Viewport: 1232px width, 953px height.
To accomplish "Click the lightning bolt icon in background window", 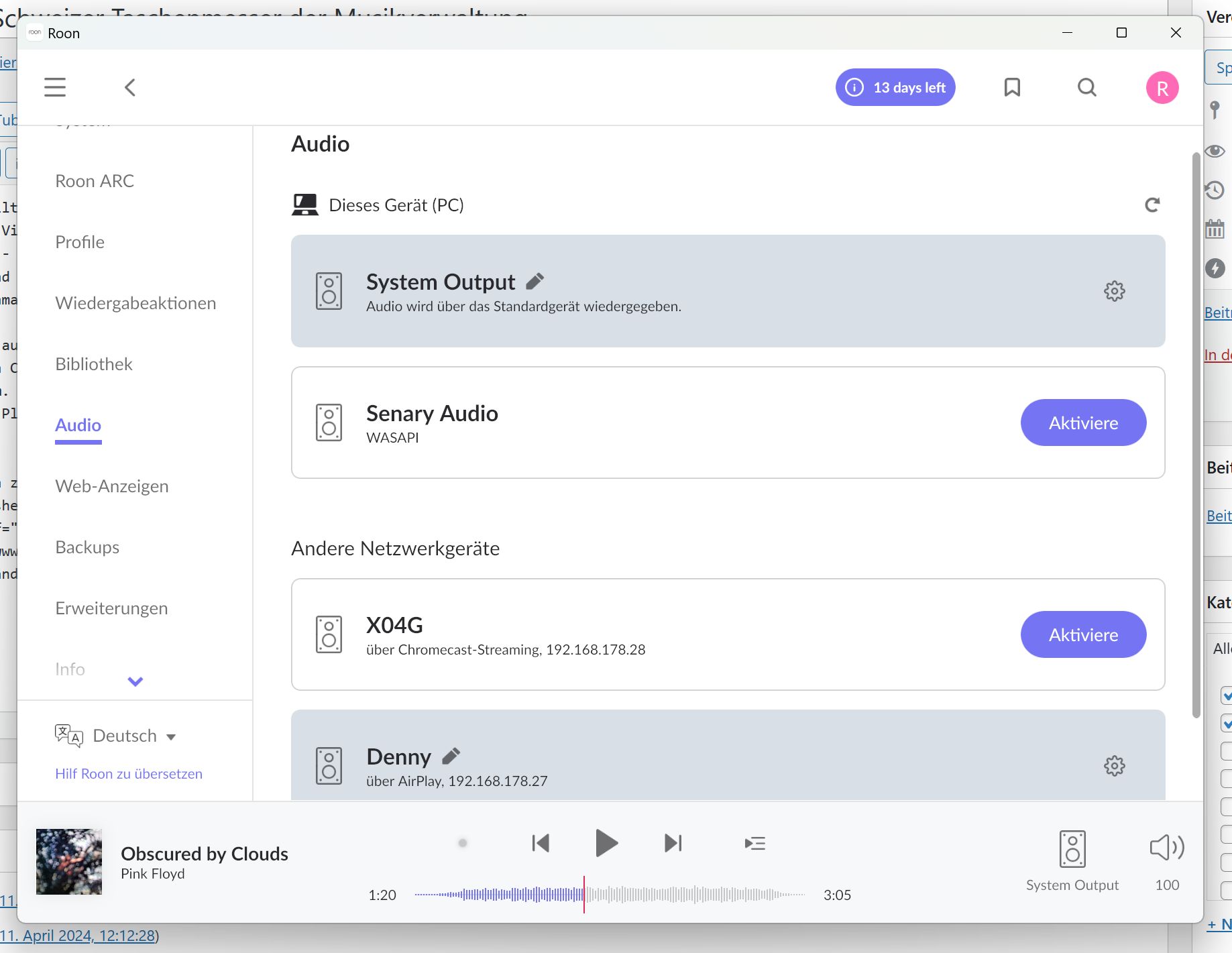I will (x=1215, y=268).
